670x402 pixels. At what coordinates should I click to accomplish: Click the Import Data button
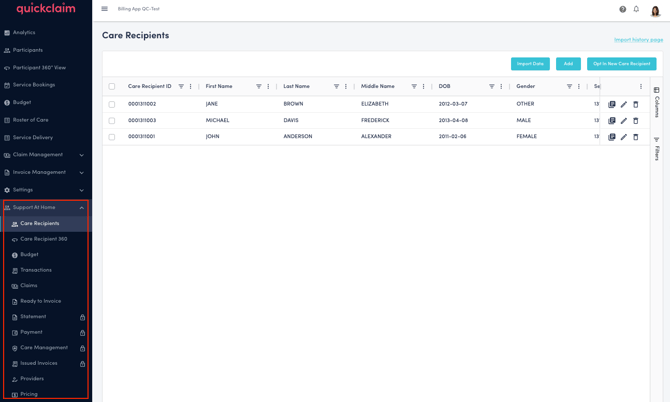point(530,64)
